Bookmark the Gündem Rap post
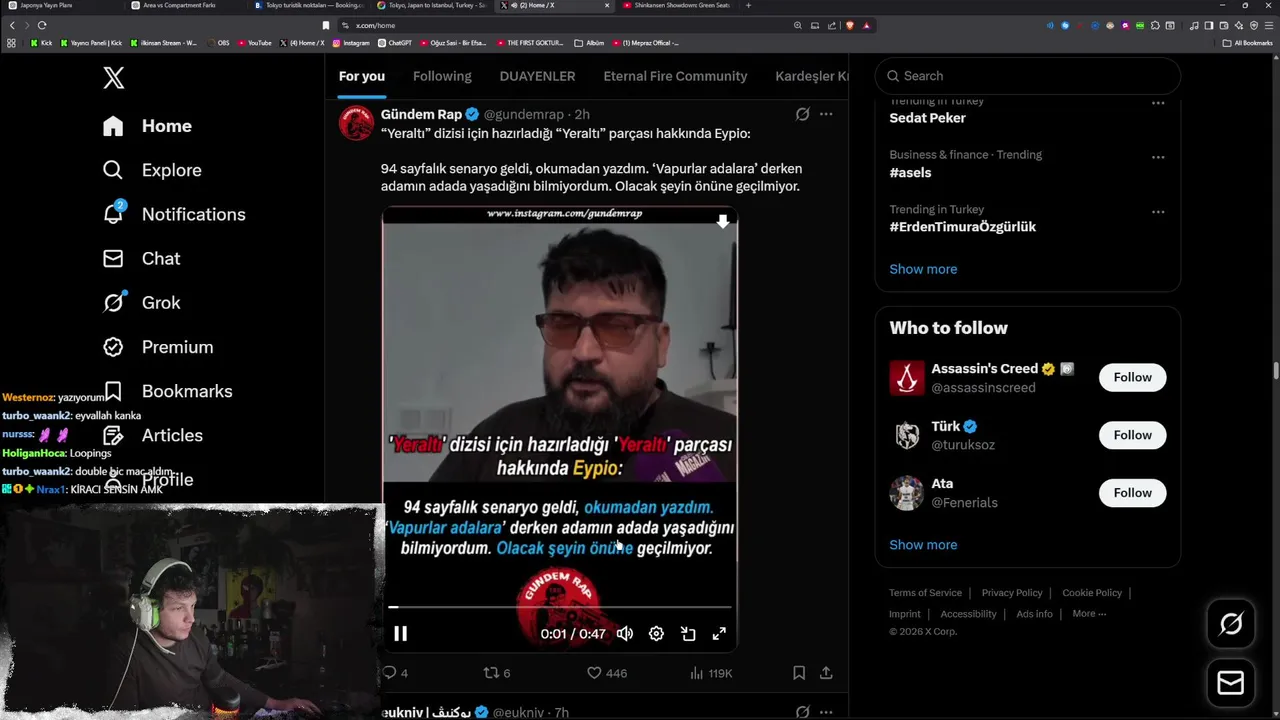 [x=799, y=673]
